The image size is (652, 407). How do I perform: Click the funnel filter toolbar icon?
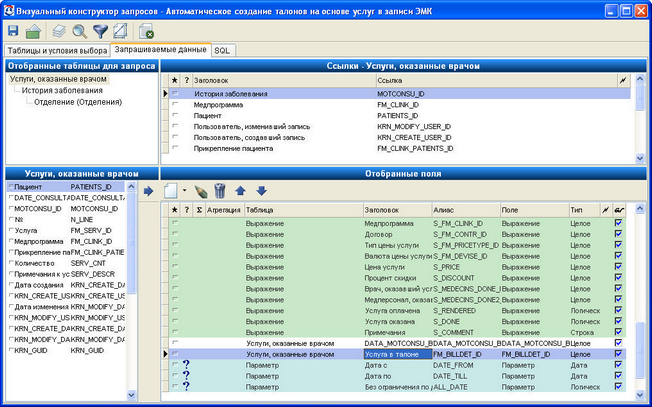coord(100,31)
